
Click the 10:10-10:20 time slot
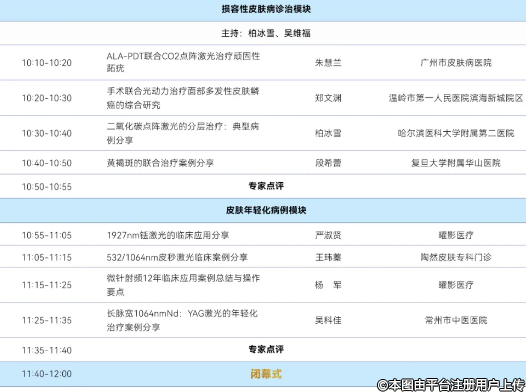47,63
